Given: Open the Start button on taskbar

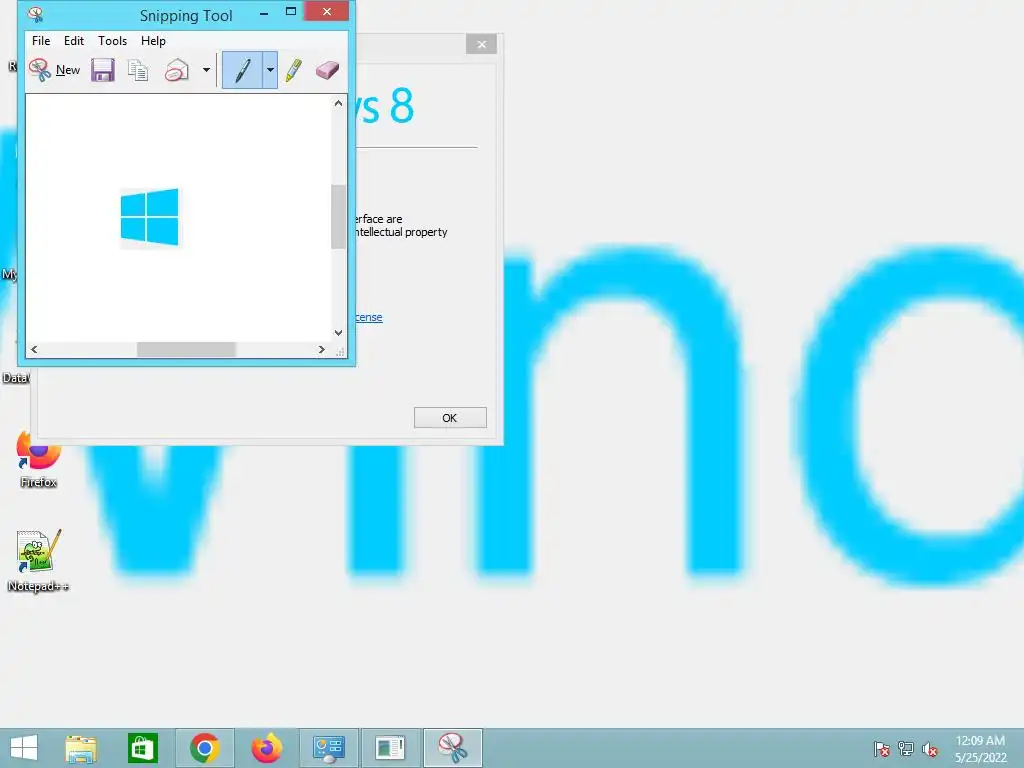Looking at the screenshot, I should 24,748.
